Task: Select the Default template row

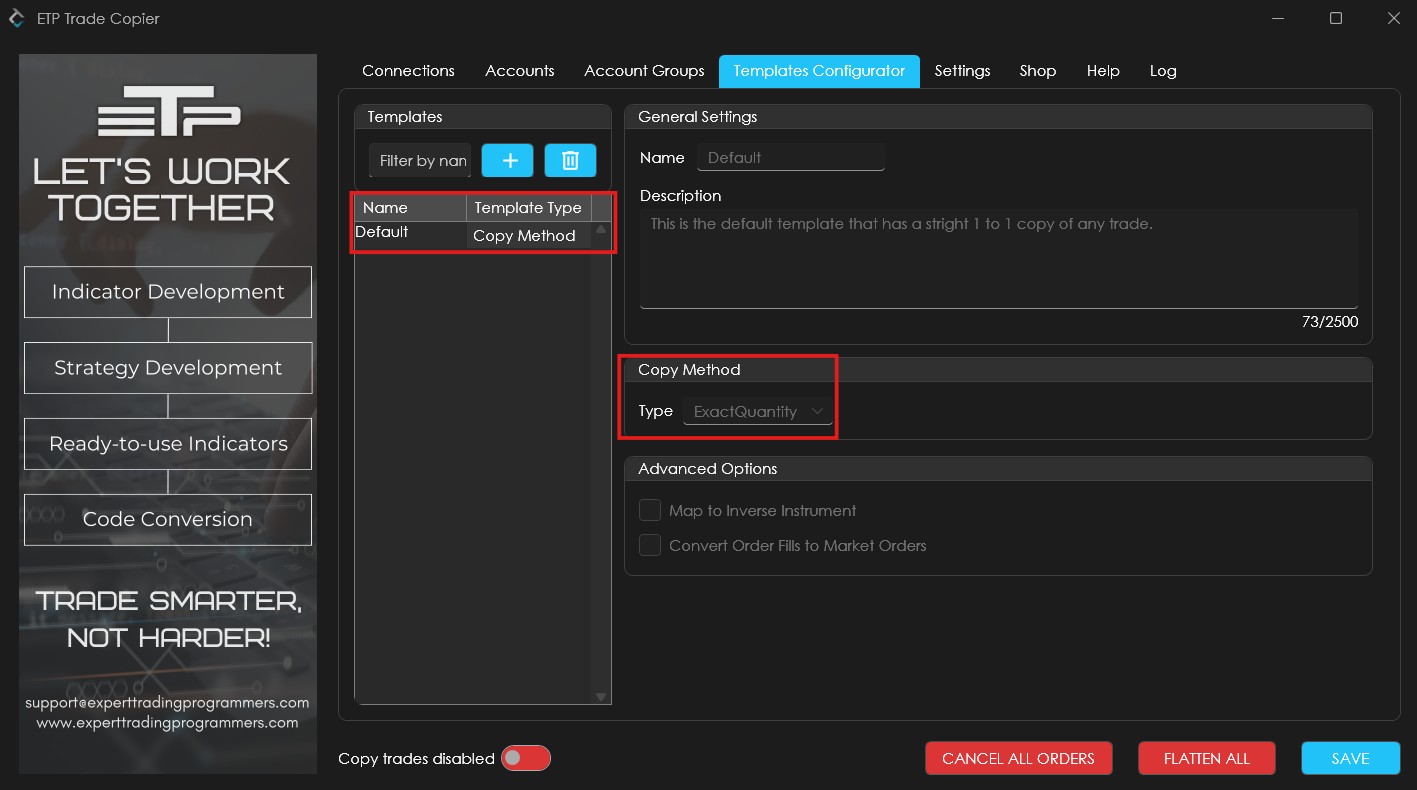Action: click(x=472, y=235)
